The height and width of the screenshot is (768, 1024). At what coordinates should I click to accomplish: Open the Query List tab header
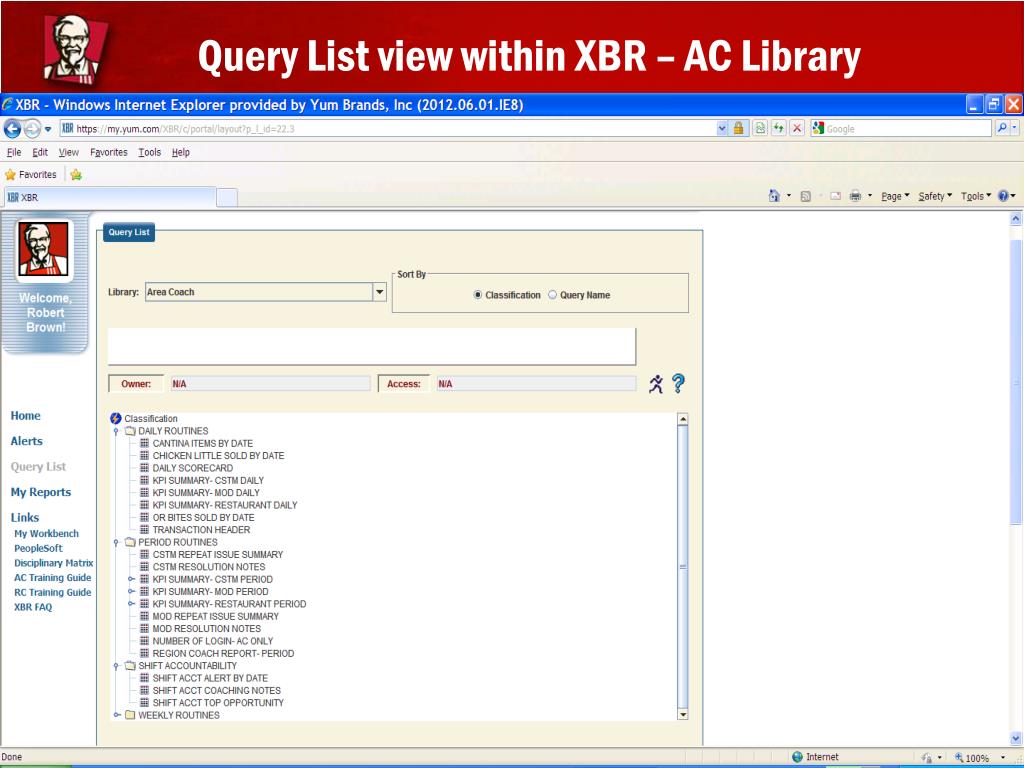[129, 232]
